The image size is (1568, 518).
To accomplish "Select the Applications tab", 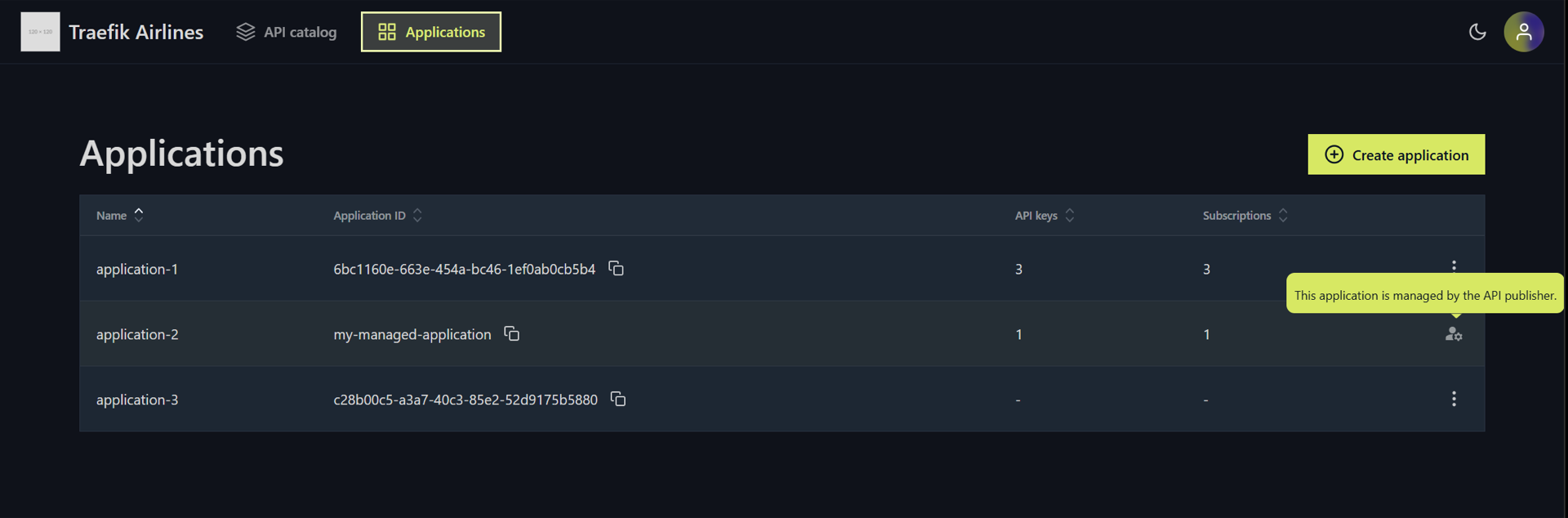I will coord(431,32).
